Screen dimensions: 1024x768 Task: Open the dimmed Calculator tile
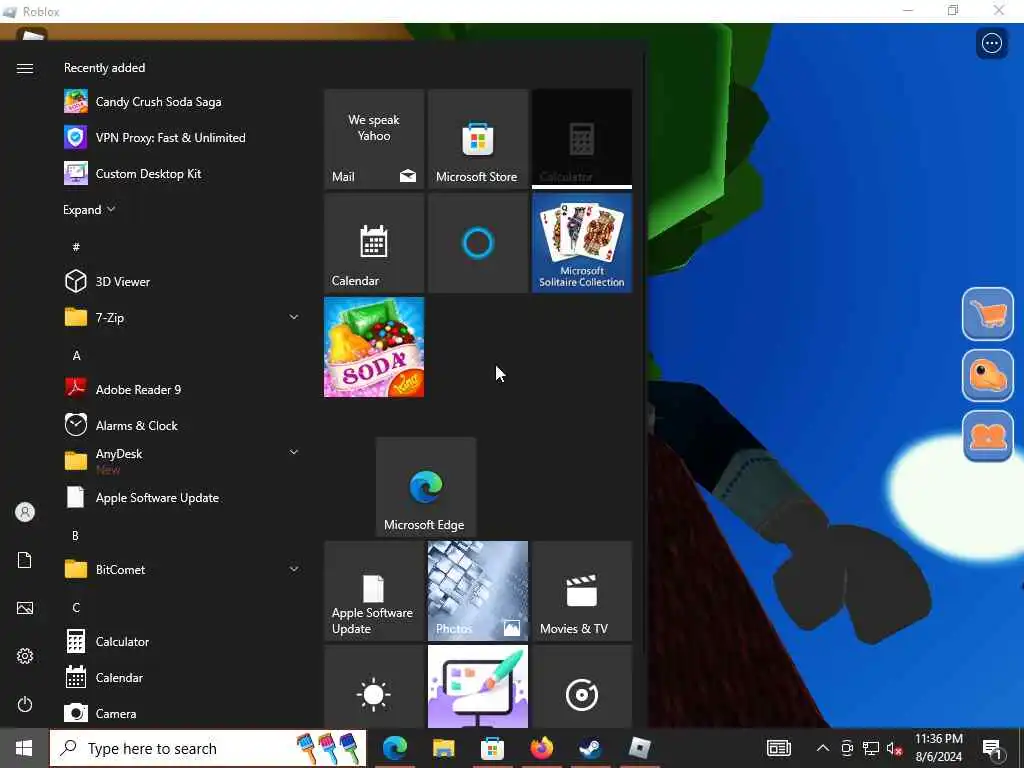[x=582, y=138]
